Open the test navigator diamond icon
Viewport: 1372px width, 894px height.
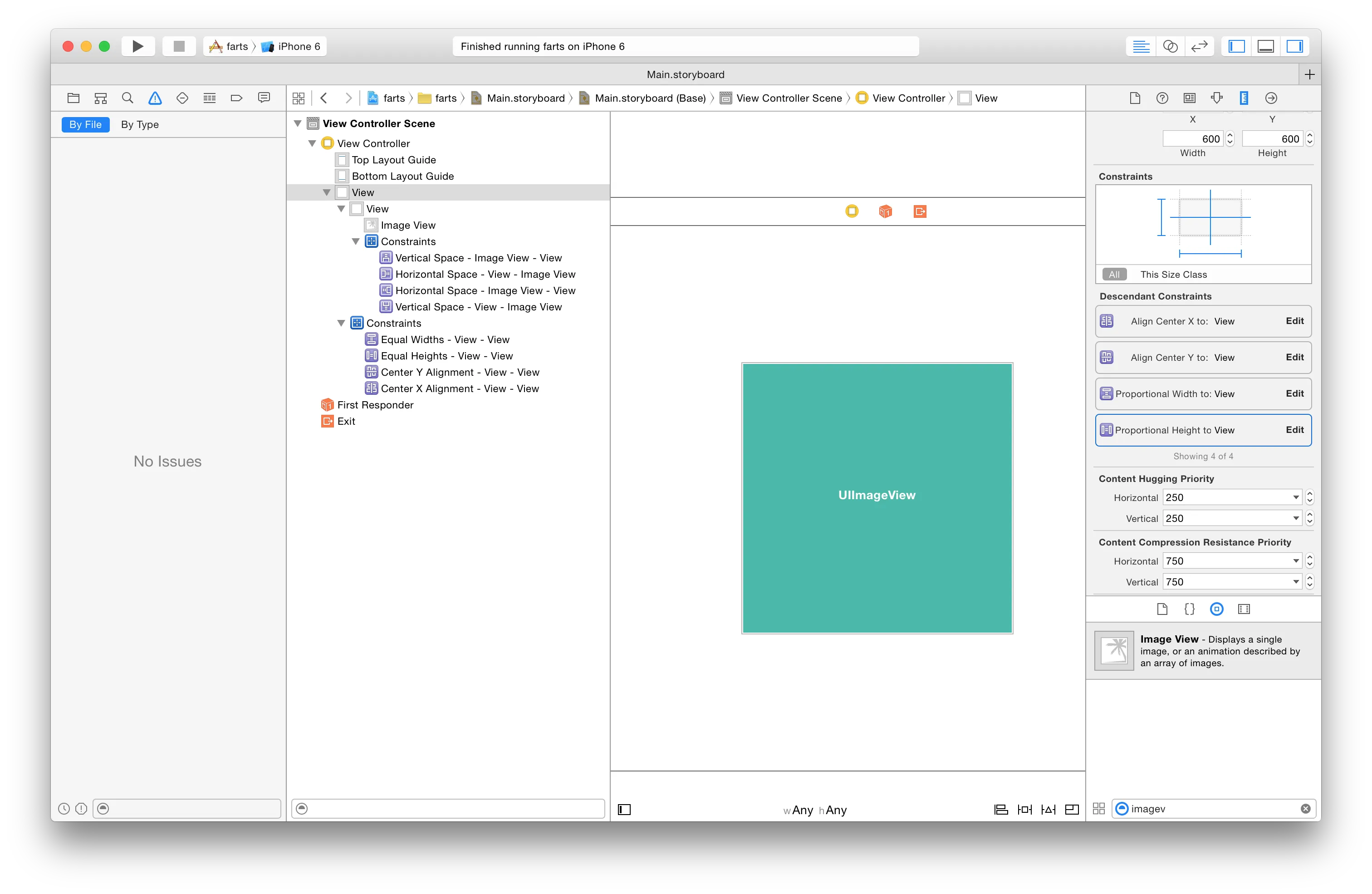click(182, 98)
